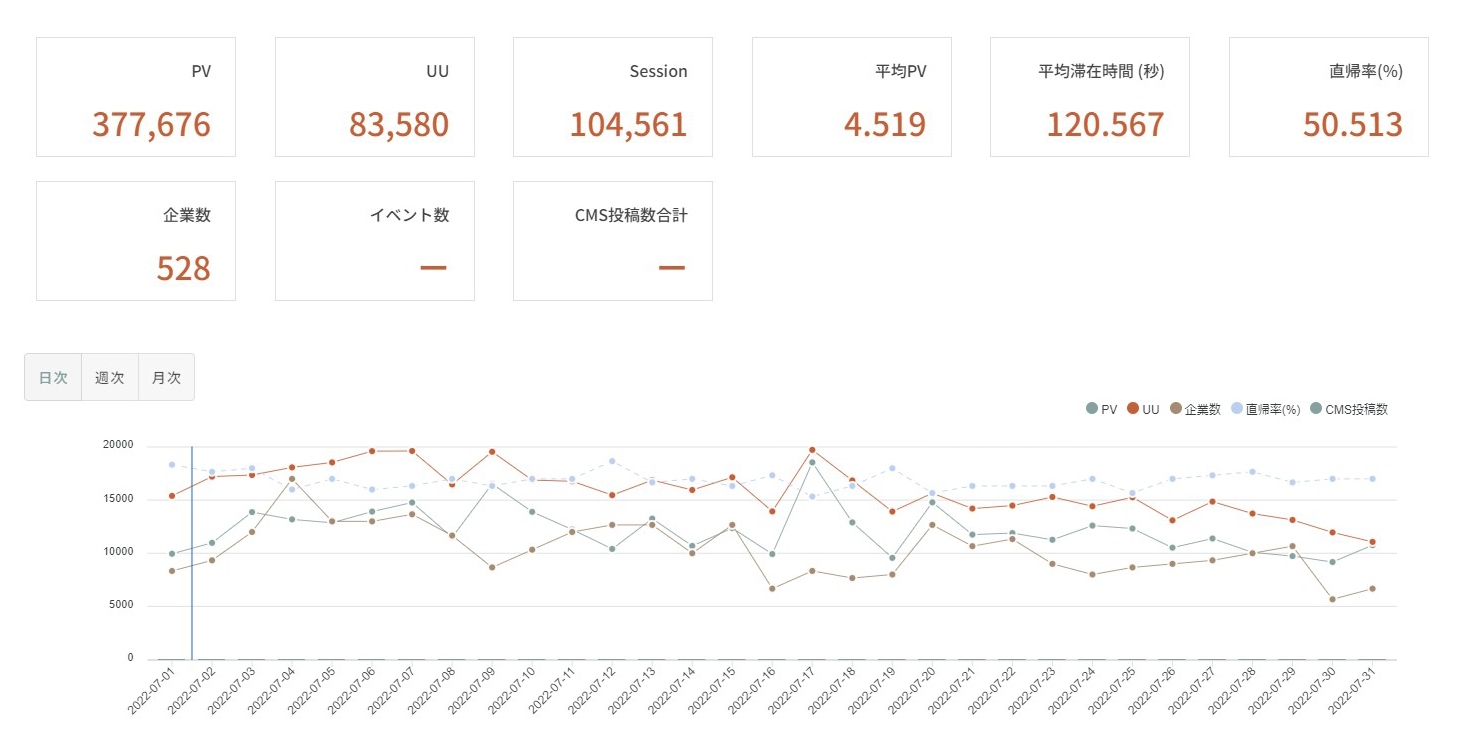Screen dimensions: 1471x750
Task: Click the 15000 y-axis label
Action: 117,499
